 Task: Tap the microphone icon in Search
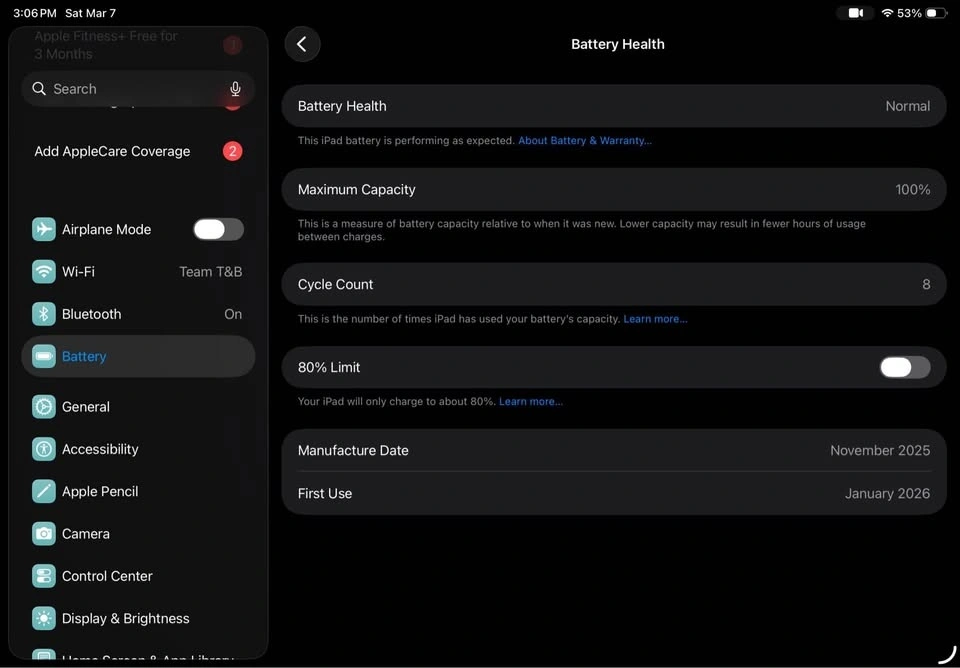coord(235,89)
